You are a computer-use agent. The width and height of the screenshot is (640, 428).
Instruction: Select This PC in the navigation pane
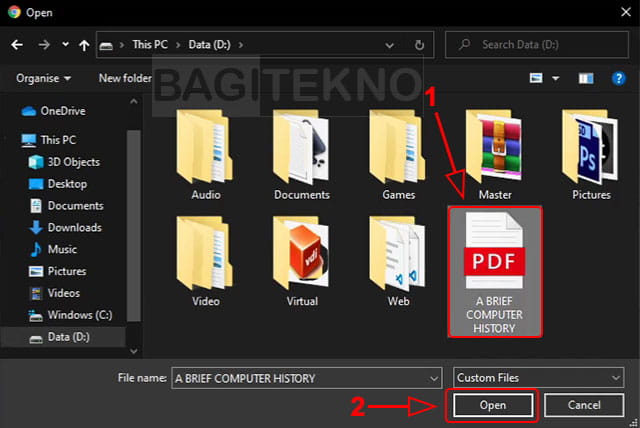49,140
